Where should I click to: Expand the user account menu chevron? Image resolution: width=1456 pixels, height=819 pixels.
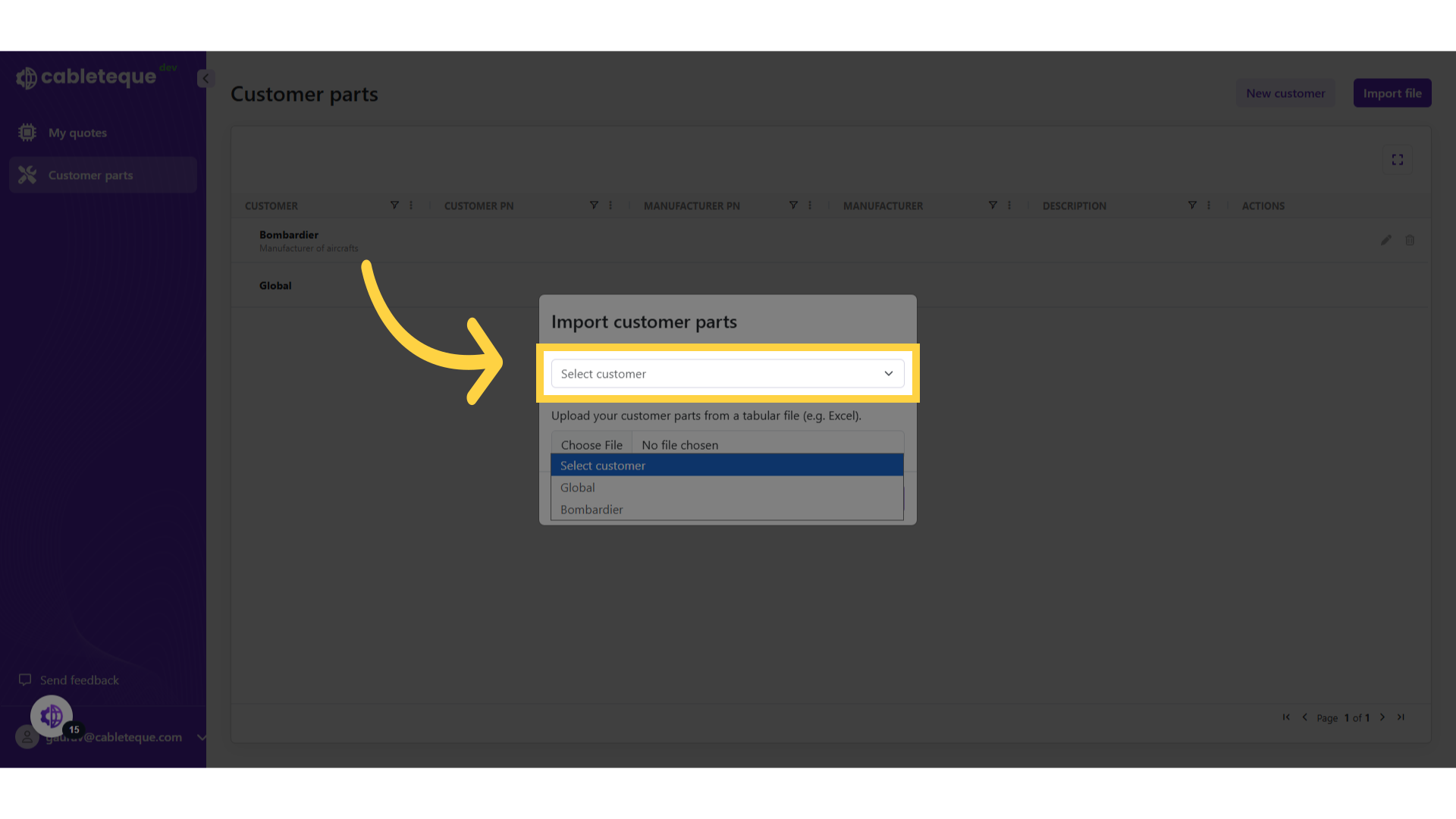201,737
